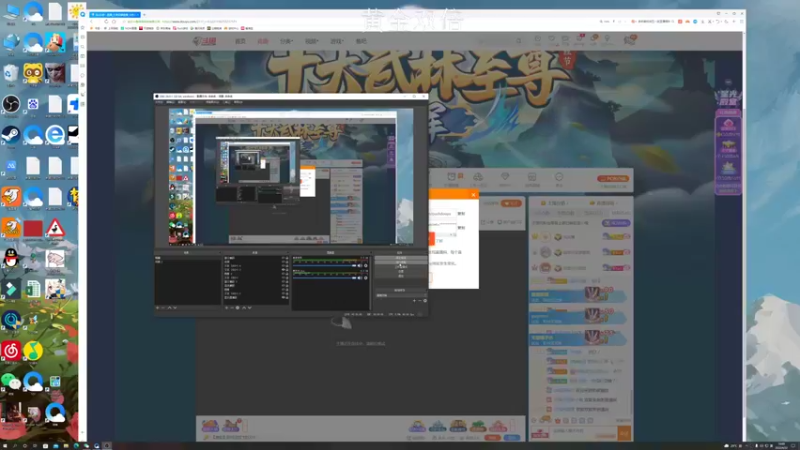Open source properties gear in OBS Sources
This screenshot has height=450, width=800.
238,308
